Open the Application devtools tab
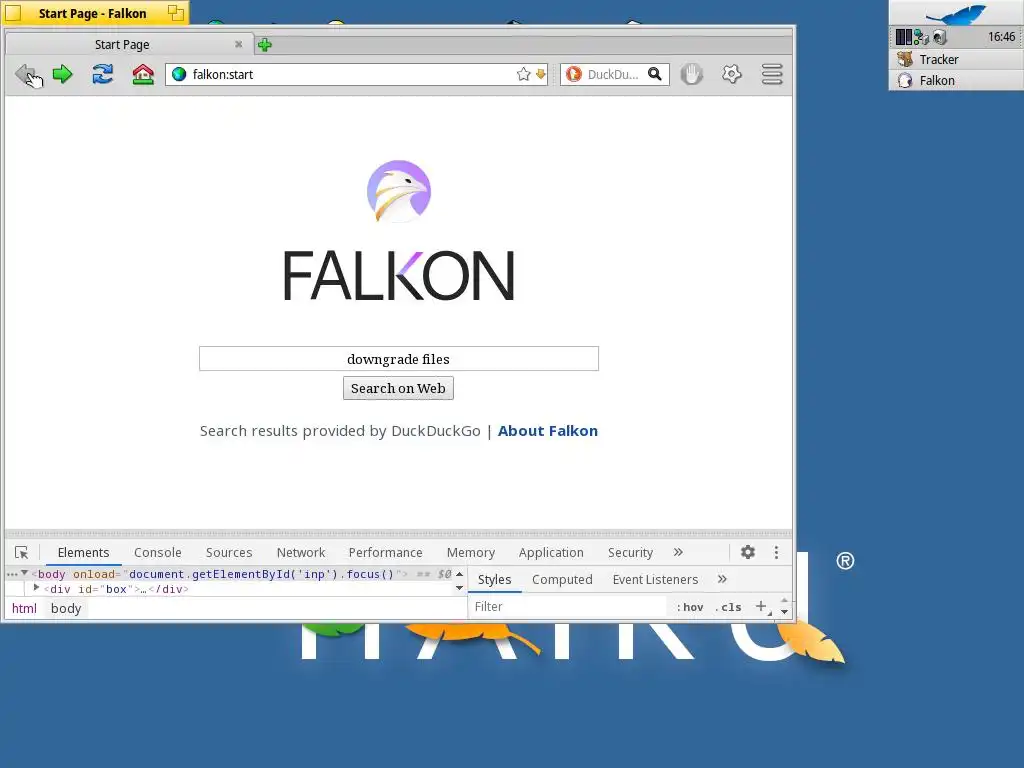1024x768 pixels. [x=551, y=552]
